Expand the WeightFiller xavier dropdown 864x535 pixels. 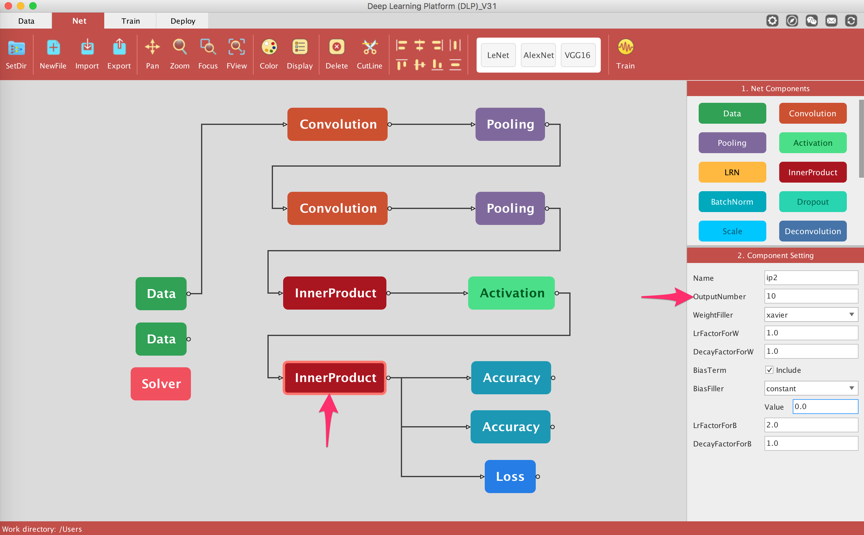[811, 315]
